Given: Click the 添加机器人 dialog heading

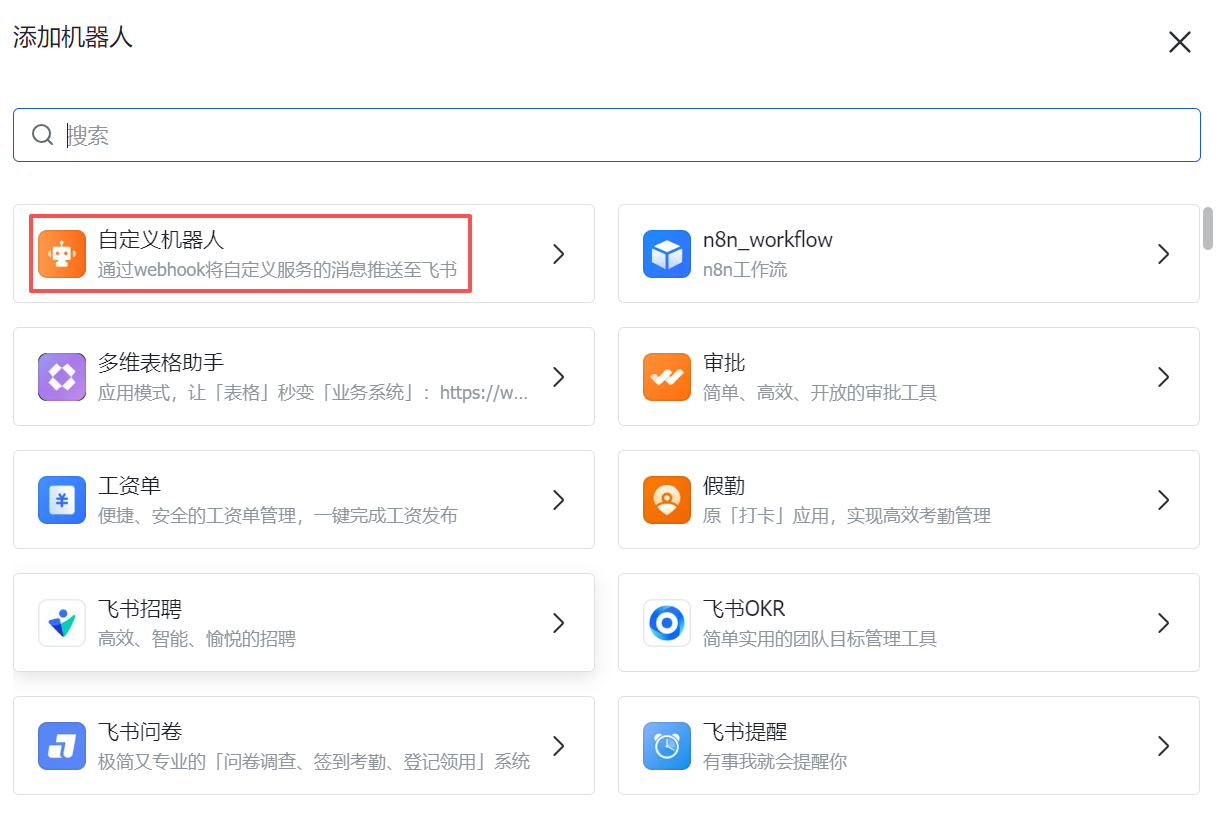Looking at the screenshot, I should click(73, 38).
